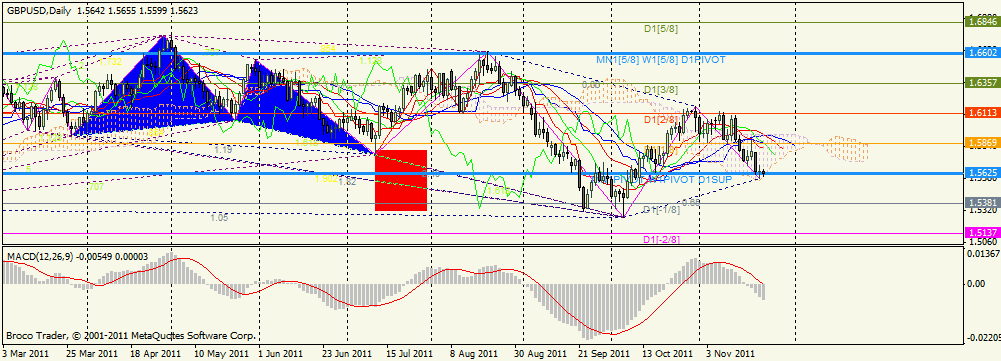Click the 1.5381 gray price tag
The image size is (1001, 361).
tap(982, 203)
